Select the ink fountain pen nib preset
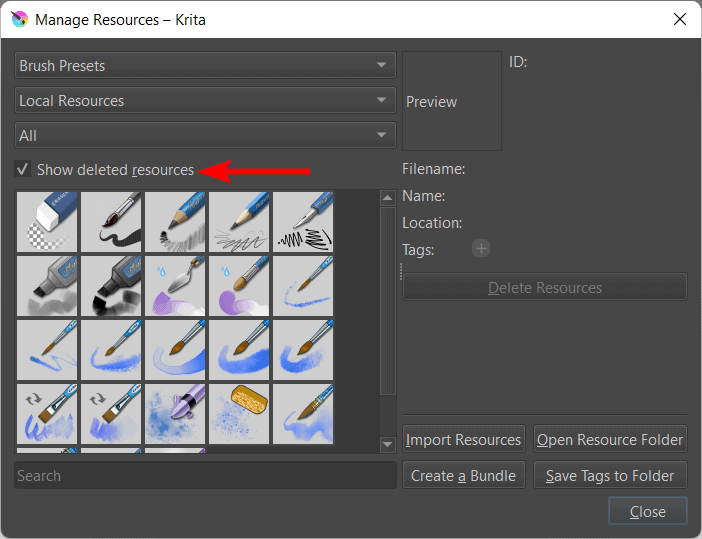702x539 pixels. pyautogui.click(x=304, y=222)
